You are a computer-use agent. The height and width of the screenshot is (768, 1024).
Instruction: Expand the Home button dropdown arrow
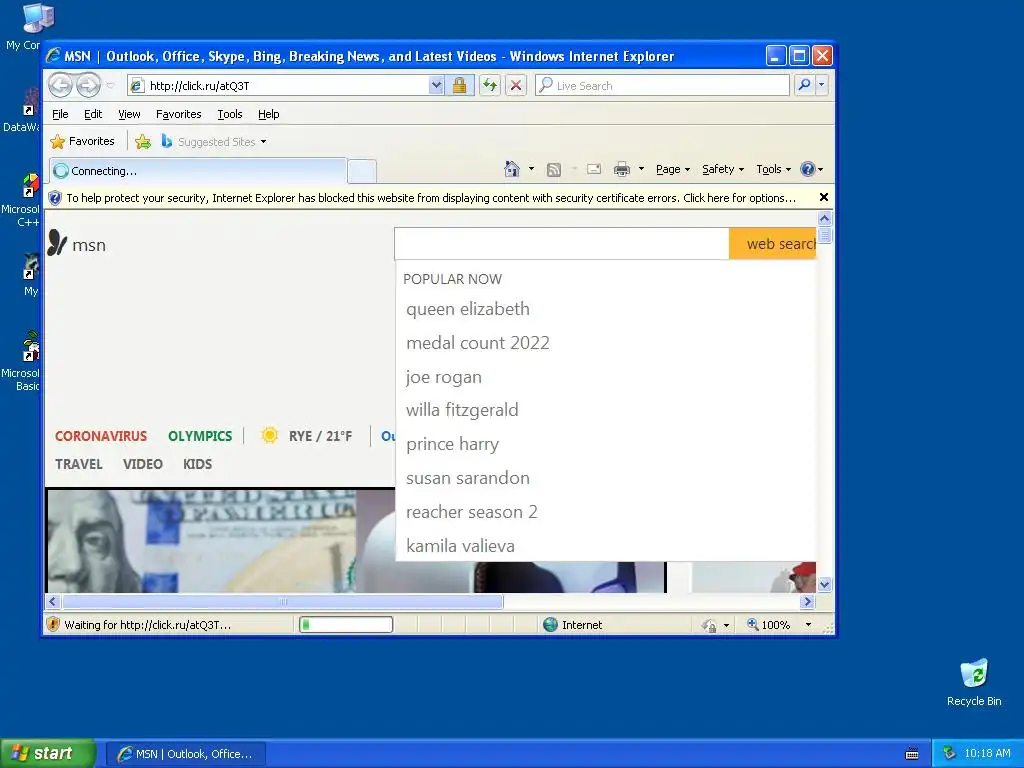[531, 169]
